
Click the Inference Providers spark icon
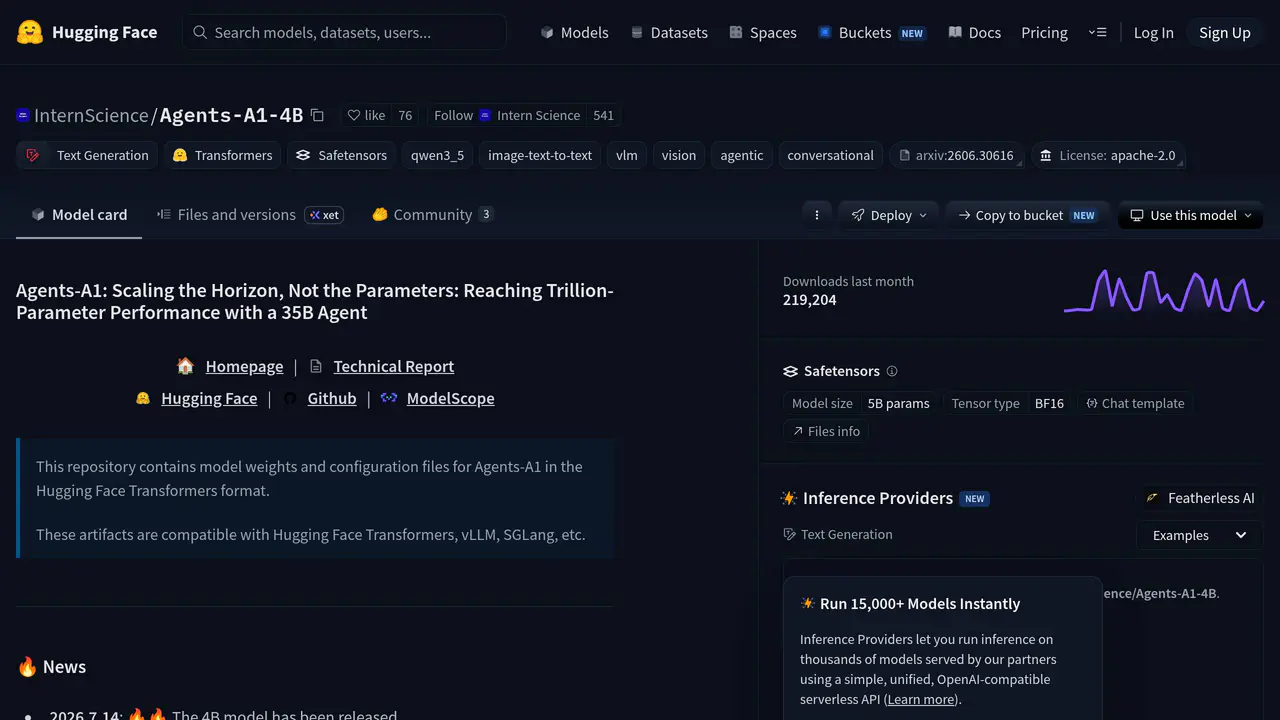[789, 498]
